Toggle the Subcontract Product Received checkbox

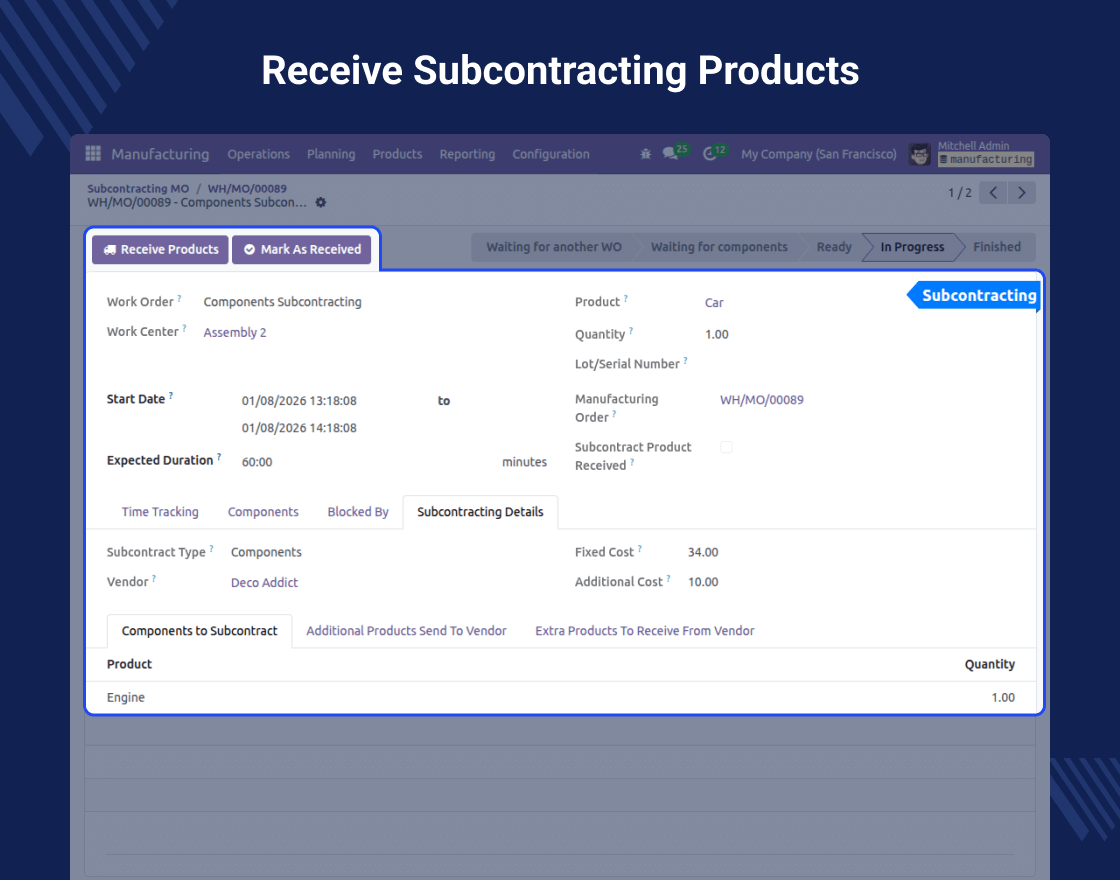726,447
